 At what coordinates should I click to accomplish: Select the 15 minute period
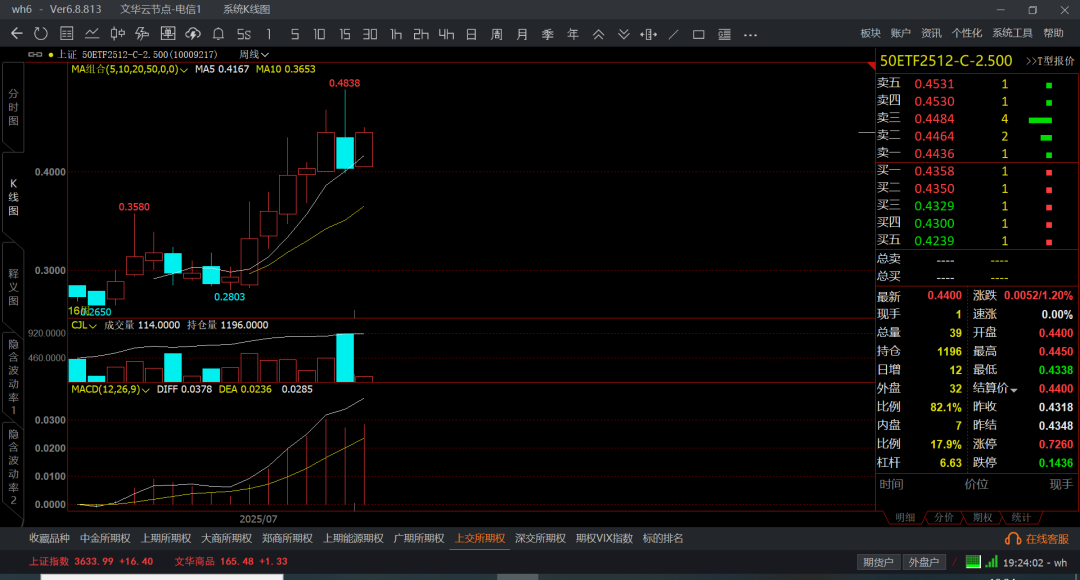coord(344,34)
